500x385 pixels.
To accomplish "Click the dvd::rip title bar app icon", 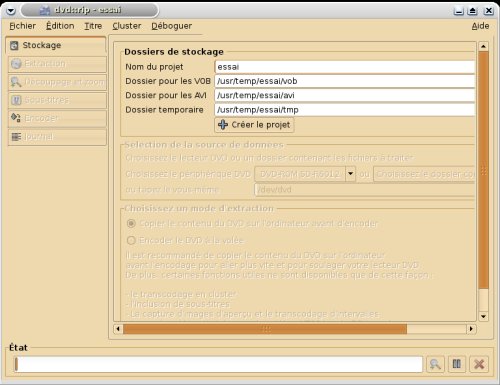I will [x=45, y=10].
